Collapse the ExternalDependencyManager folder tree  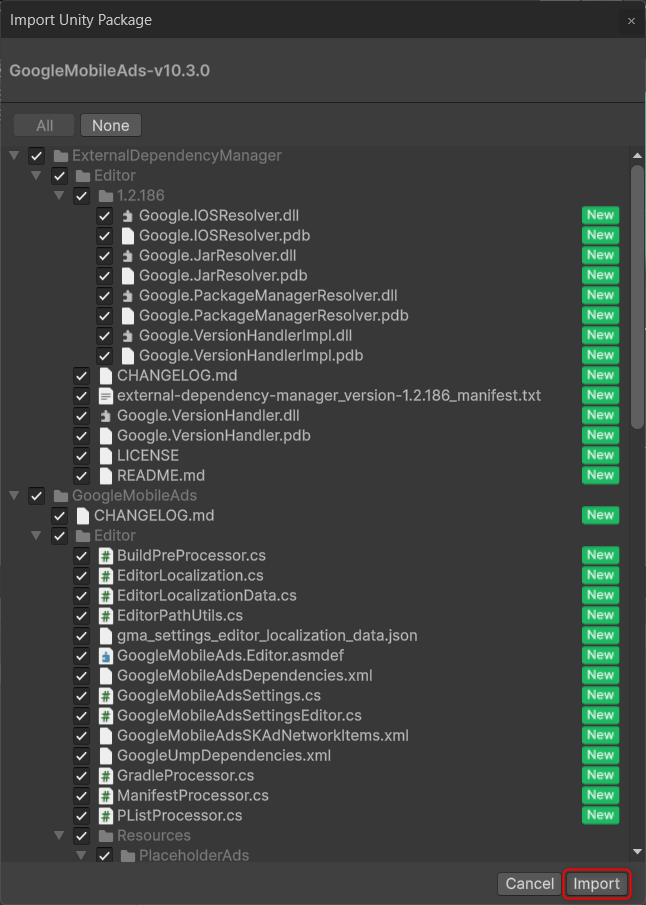(x=14, y=155)
